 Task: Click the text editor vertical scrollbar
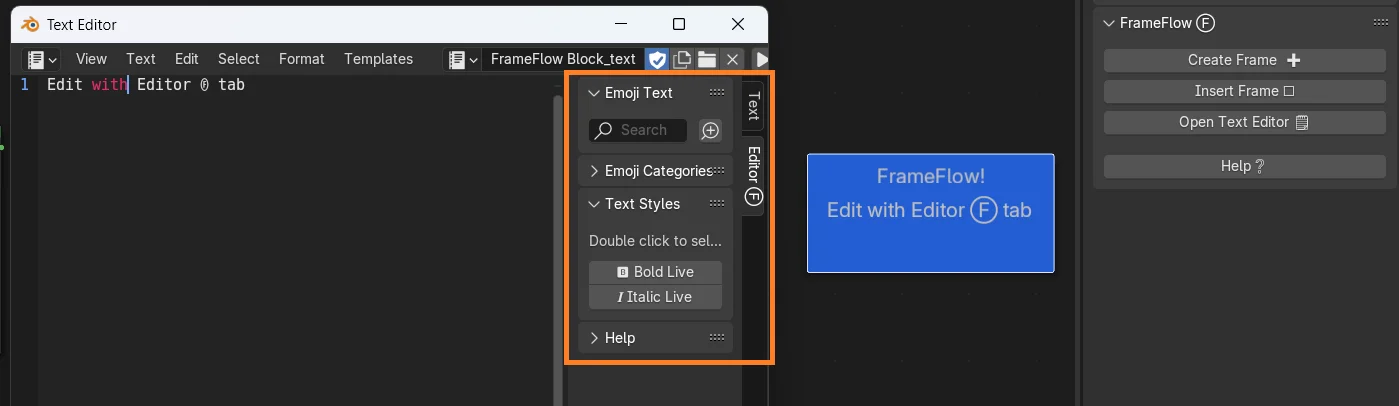click(558, 250)
